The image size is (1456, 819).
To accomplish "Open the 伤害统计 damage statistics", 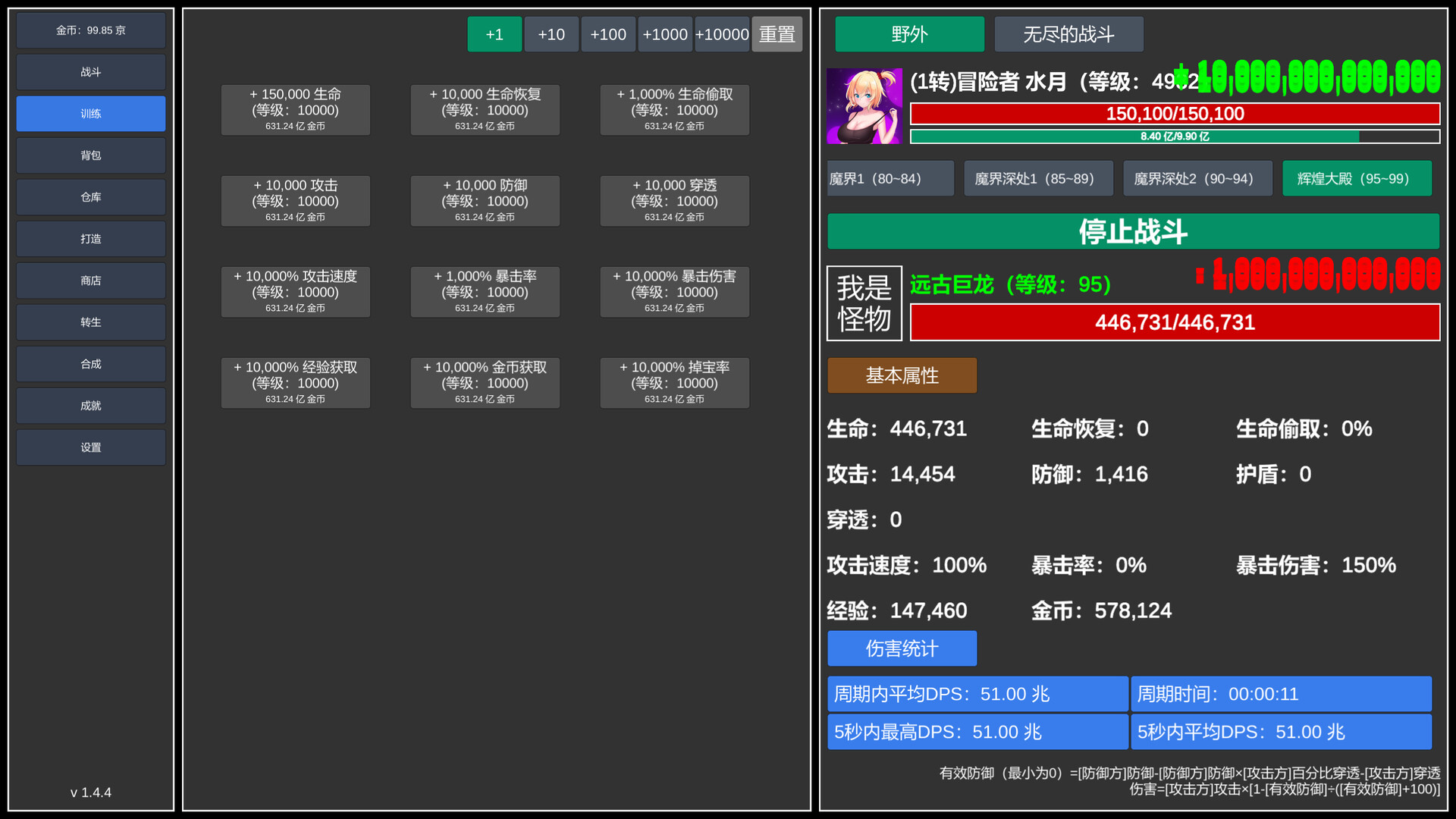I will 902,648.
